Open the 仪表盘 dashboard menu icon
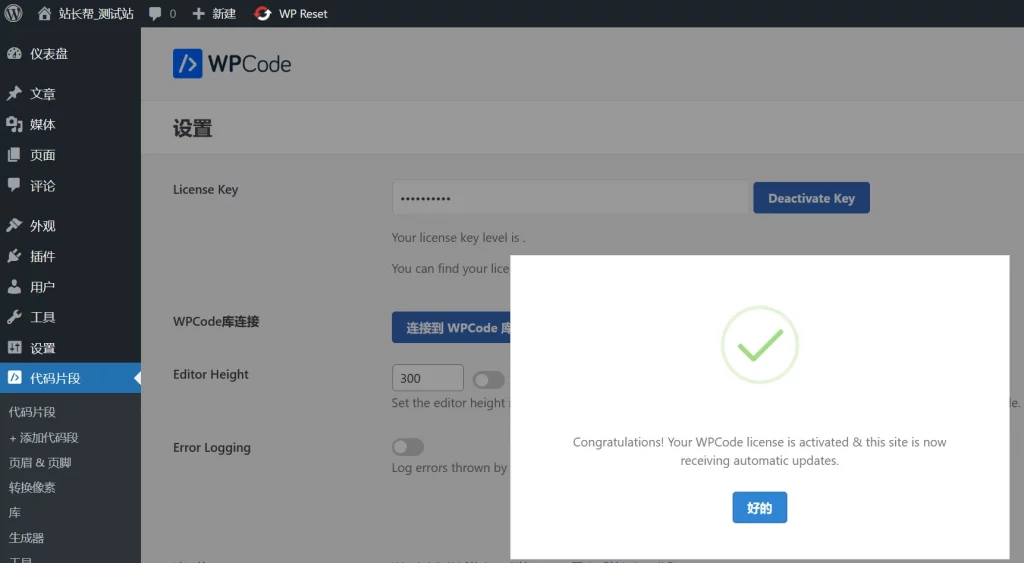Image resolution: width=1024 pixels, height=563 pixels. 14,54
